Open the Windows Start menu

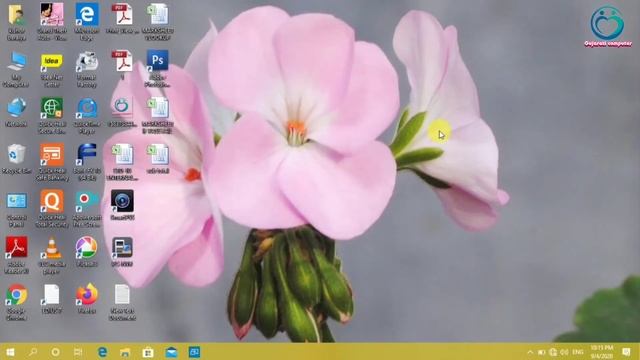[10, 352]
